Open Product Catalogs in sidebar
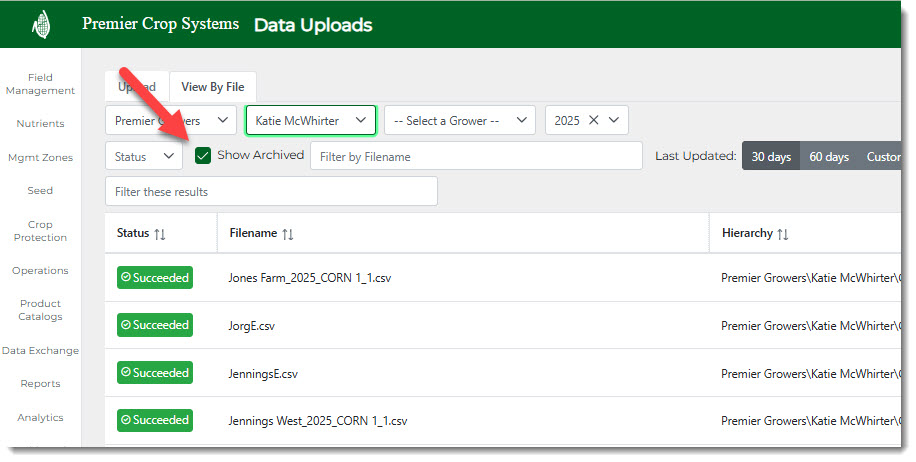 coord(40,310)
